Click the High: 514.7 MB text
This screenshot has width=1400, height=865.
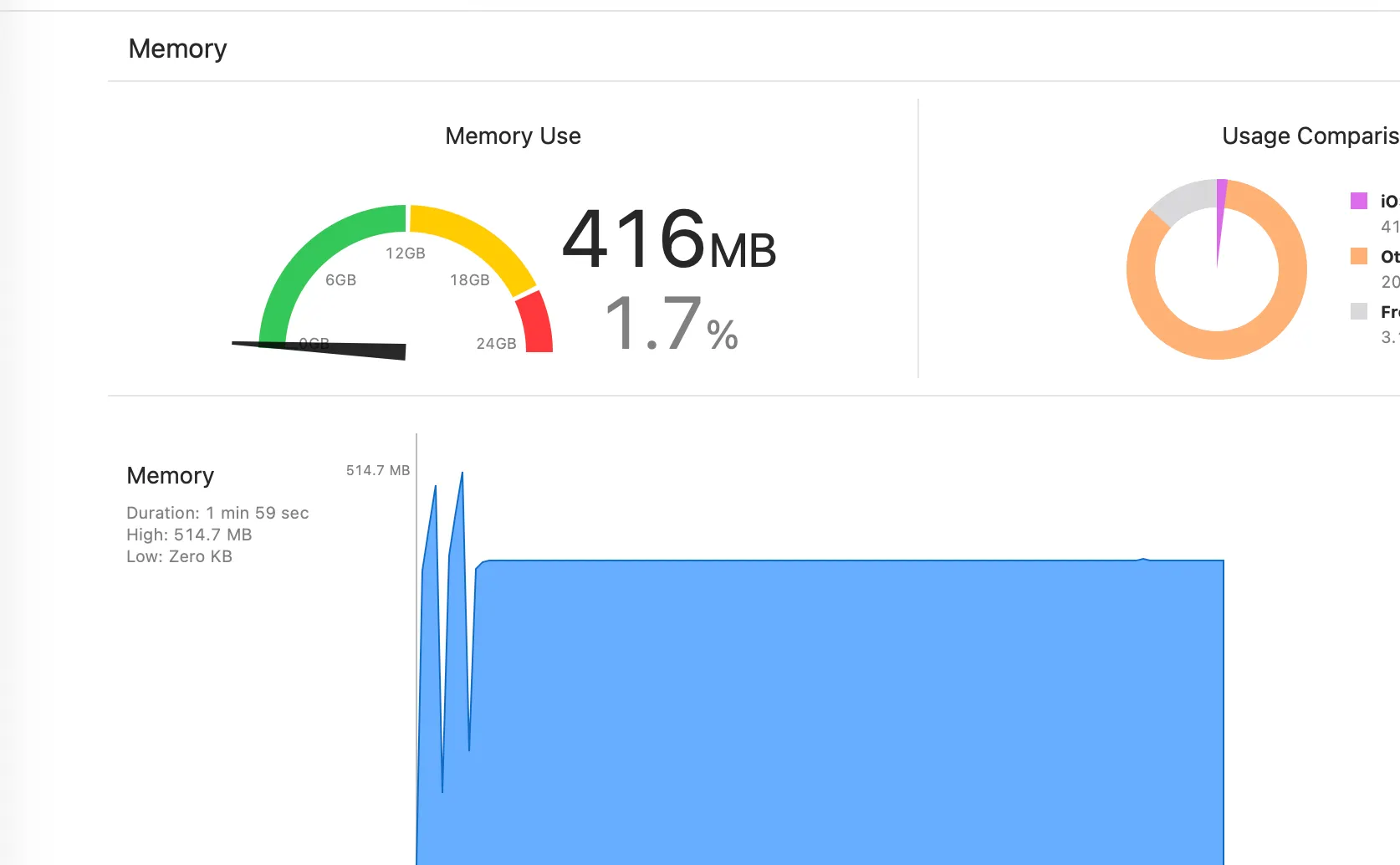coord(189,535)
